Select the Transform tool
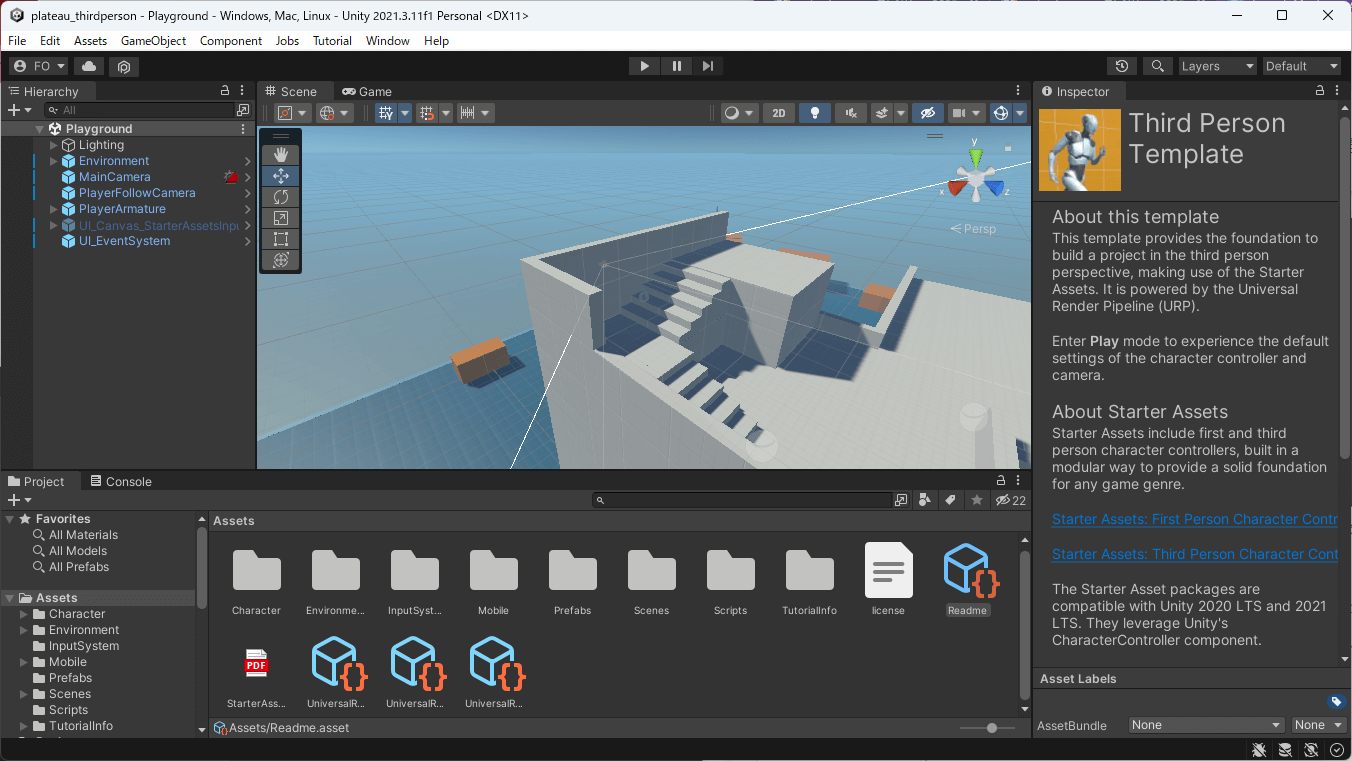This screenshot has width=1352, height=761. coord(280,259)
